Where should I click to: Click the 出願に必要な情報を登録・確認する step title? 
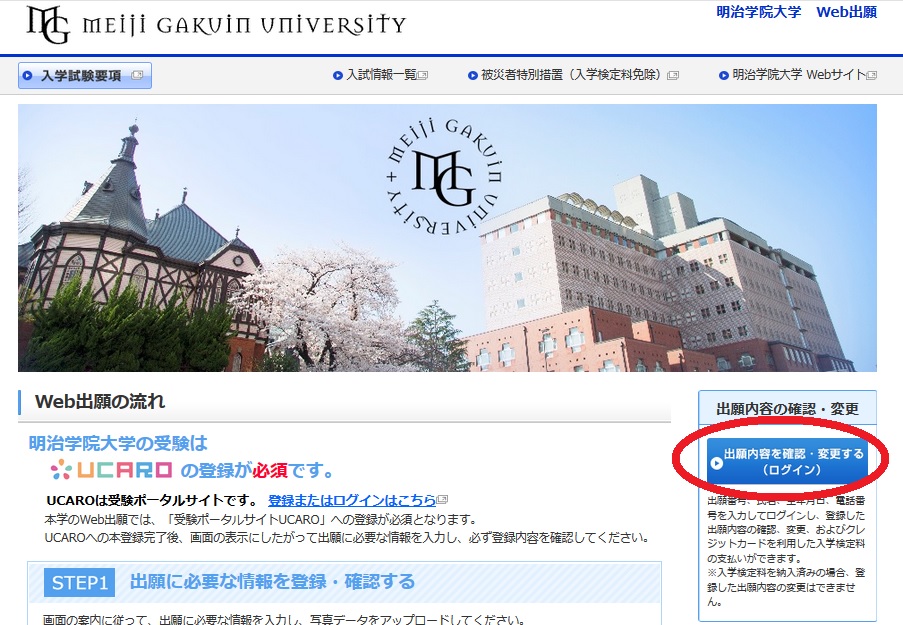point(272,582)
